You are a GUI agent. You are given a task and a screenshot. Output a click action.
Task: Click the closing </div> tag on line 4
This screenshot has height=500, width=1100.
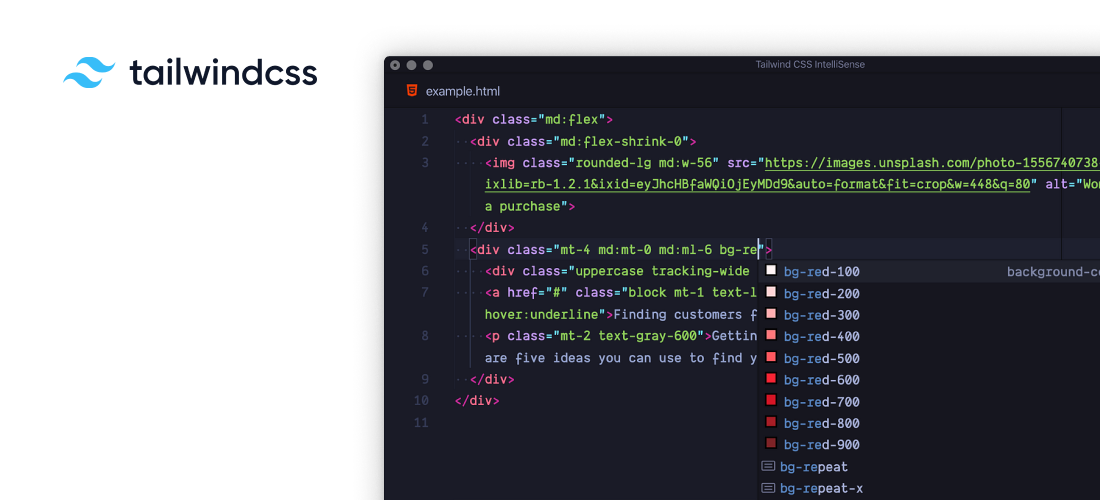click(492, 228)
